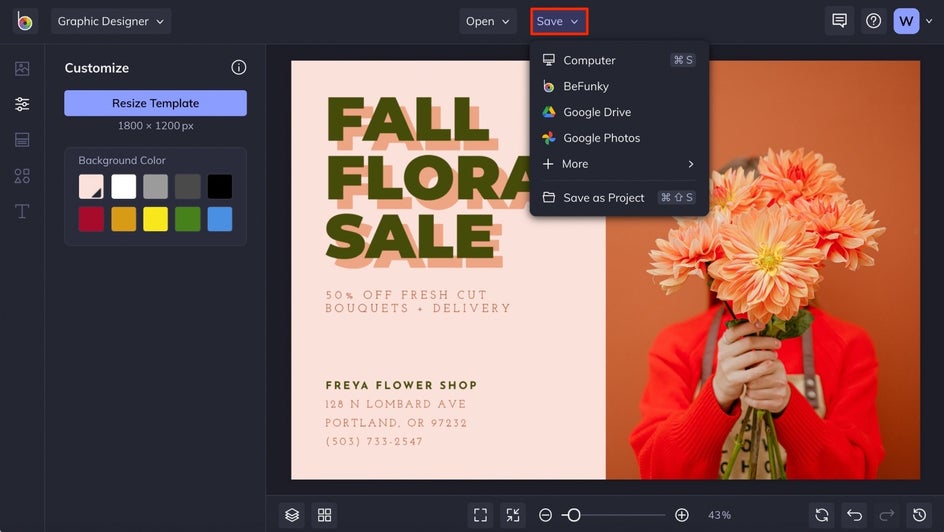Open the History icon at bottom right
The image size is (944, 532).
click(x=919, y=515)
